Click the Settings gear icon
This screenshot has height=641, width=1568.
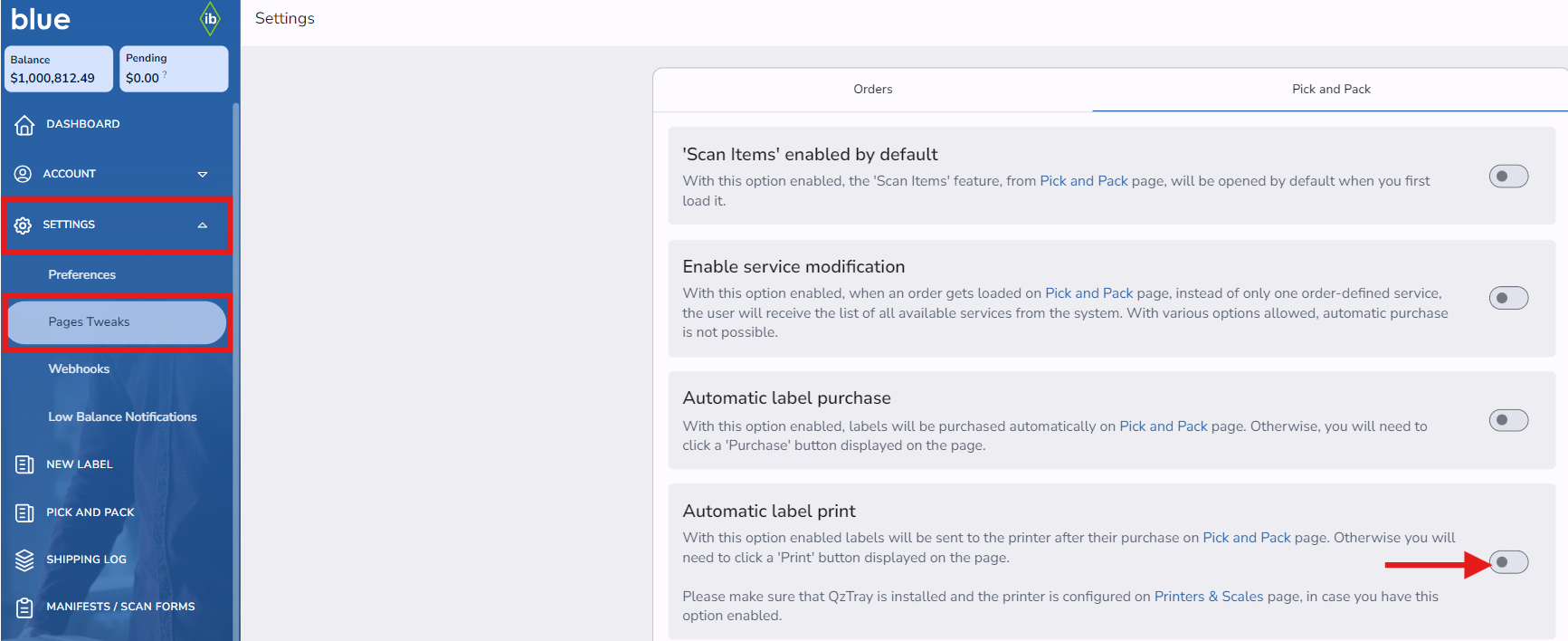tap(24, 225)
